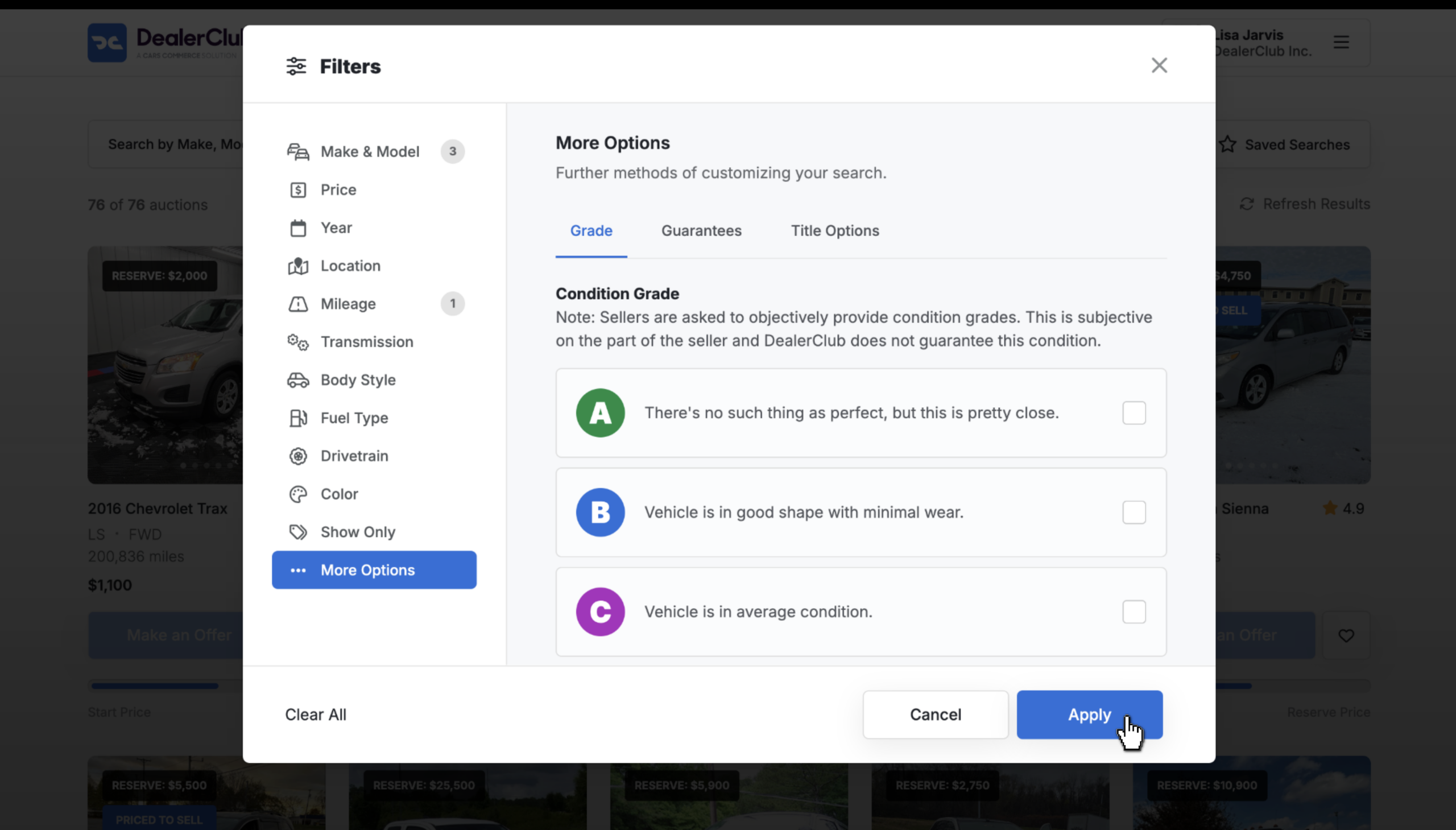Click the Price dollar icon
Viewport: 1456px width, 830px height.
click(298, 190)
